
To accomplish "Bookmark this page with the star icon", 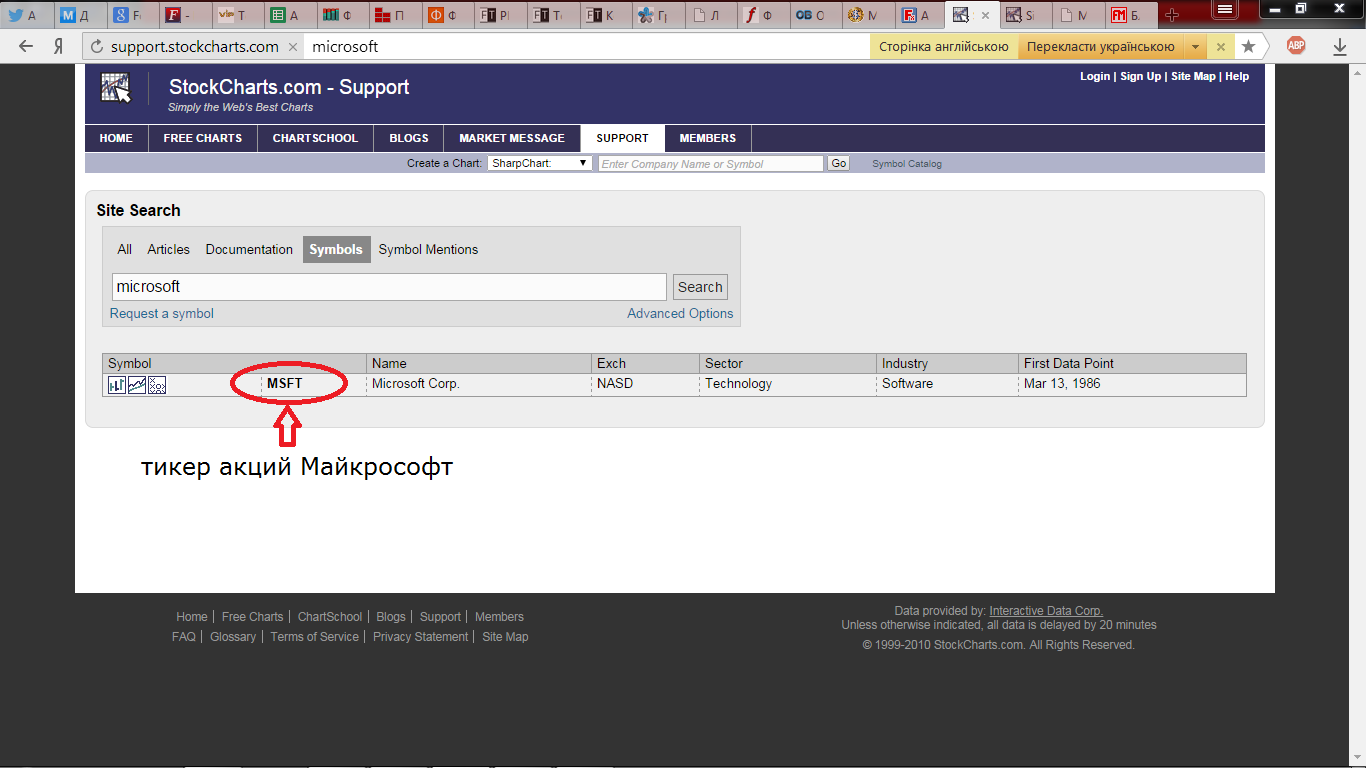I will coord(1248,46).
